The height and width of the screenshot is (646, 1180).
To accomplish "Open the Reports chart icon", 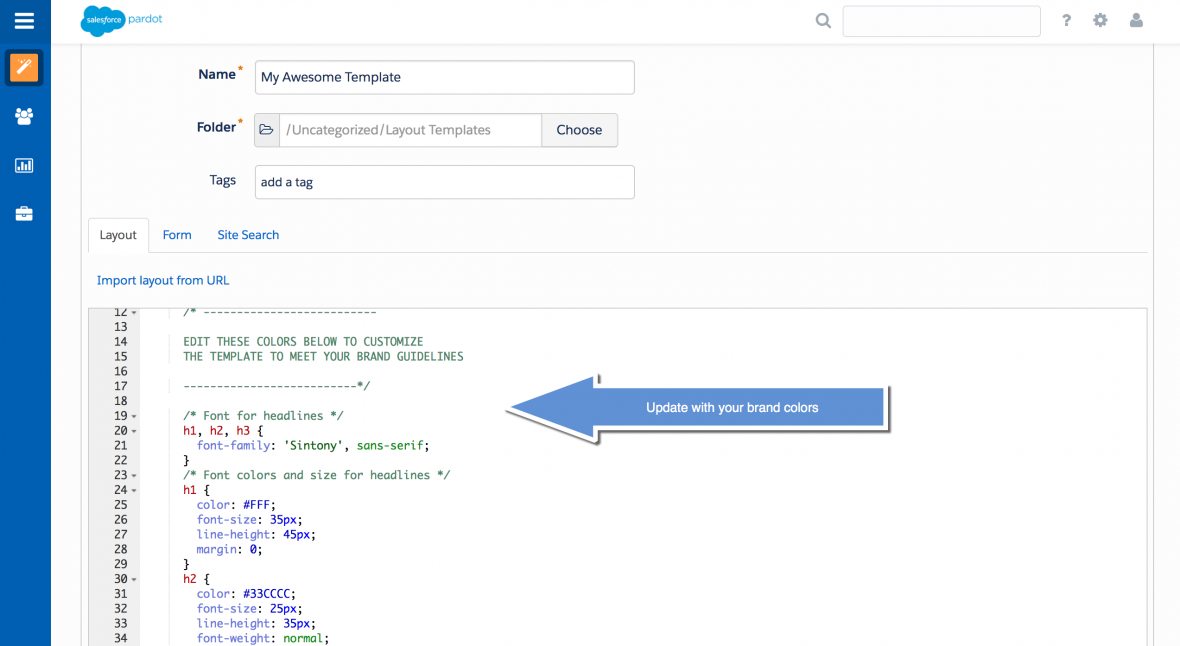I will click(x=24, y=165).
